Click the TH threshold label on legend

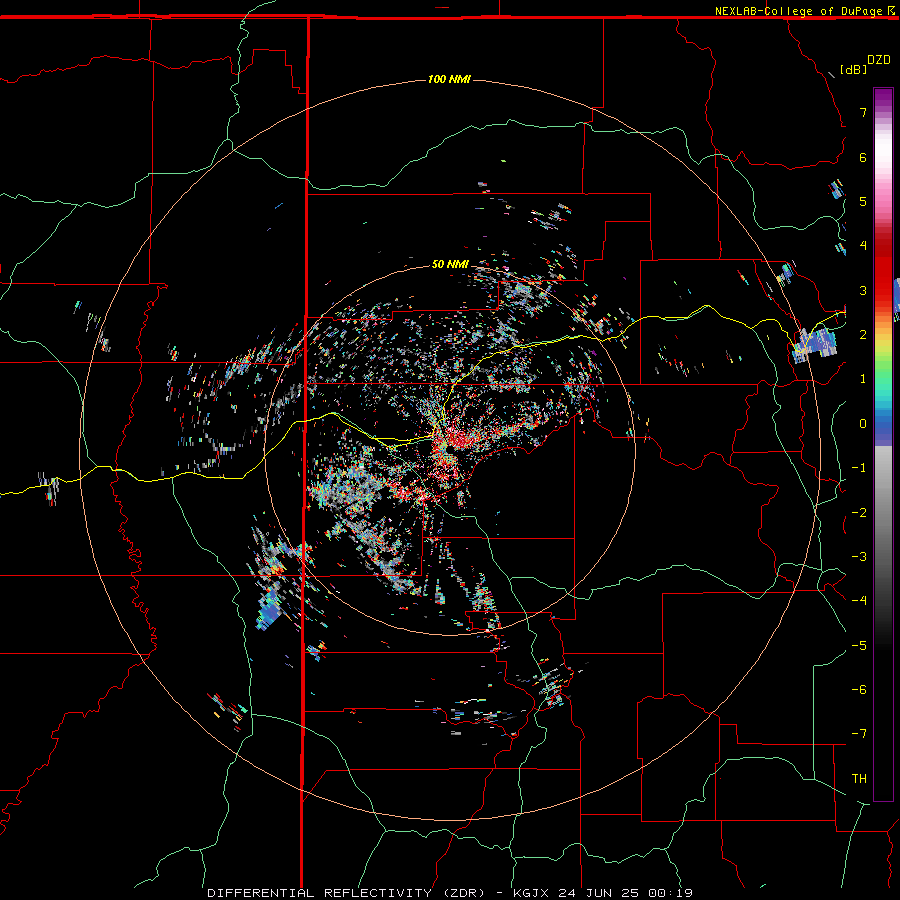click(859, 779)
